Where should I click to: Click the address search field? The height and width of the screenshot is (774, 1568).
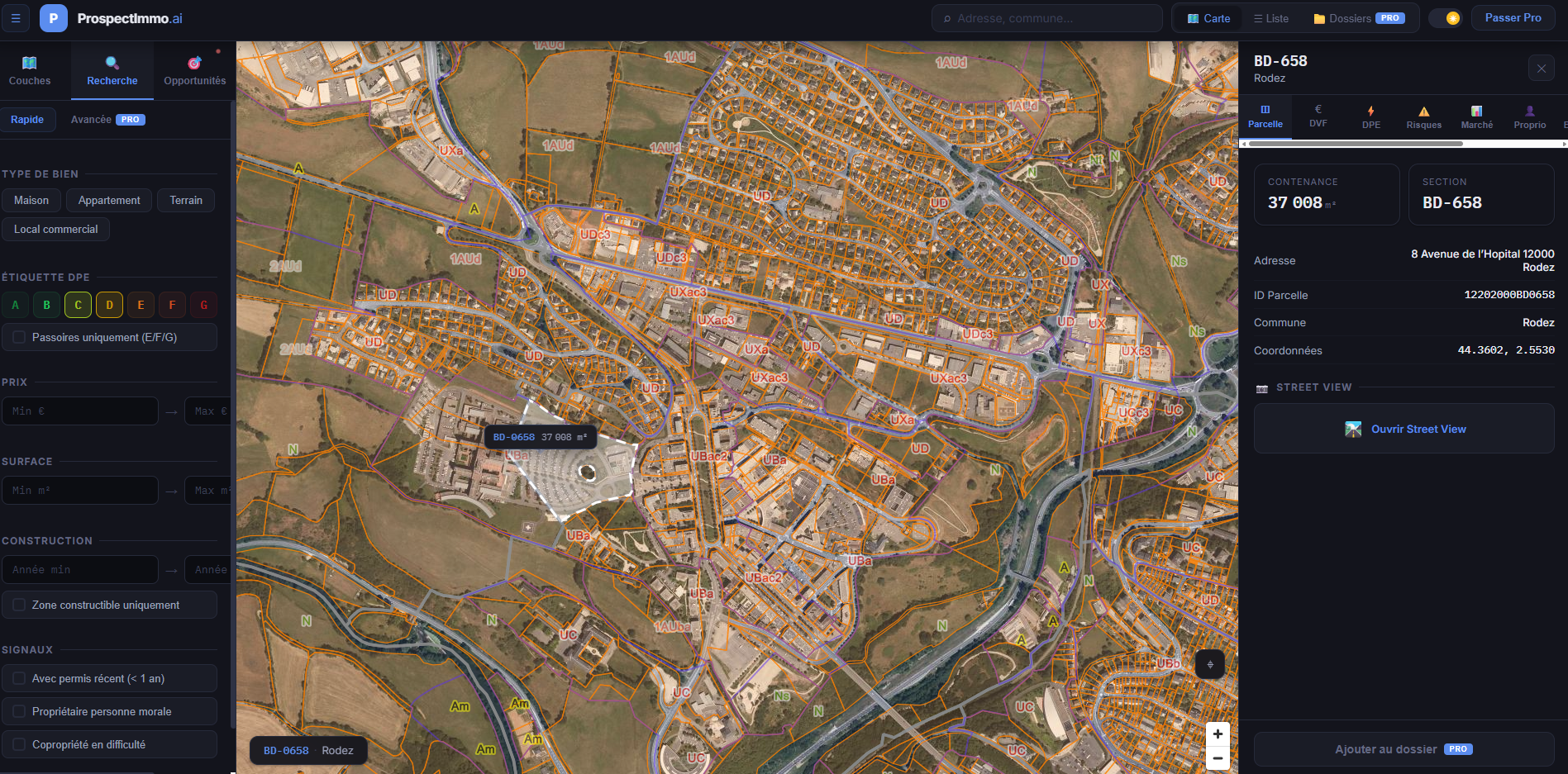[x=1050, y=18]
